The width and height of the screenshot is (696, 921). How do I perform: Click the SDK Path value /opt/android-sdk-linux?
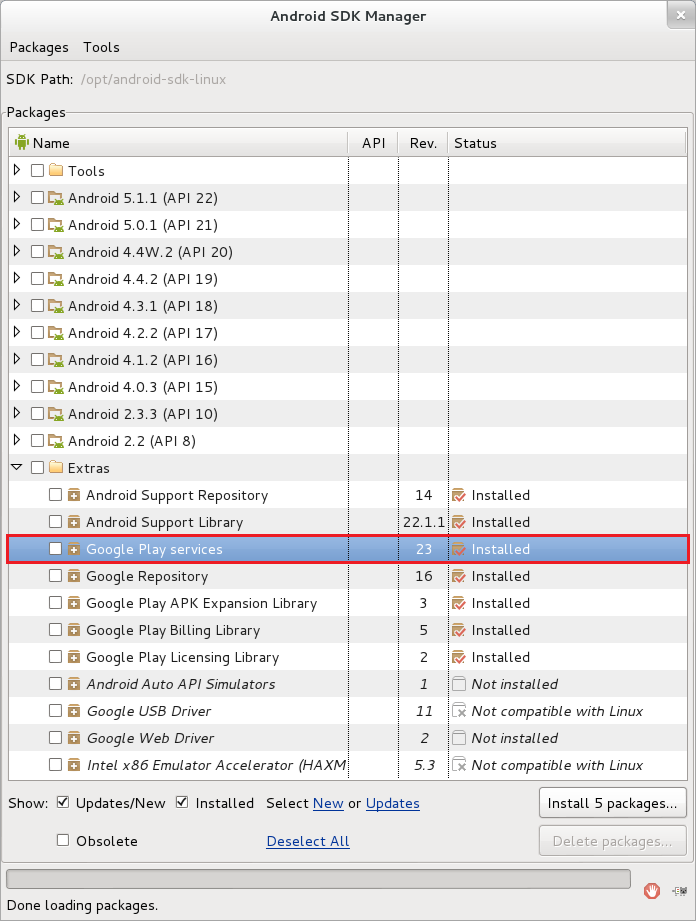click(153, 79)
